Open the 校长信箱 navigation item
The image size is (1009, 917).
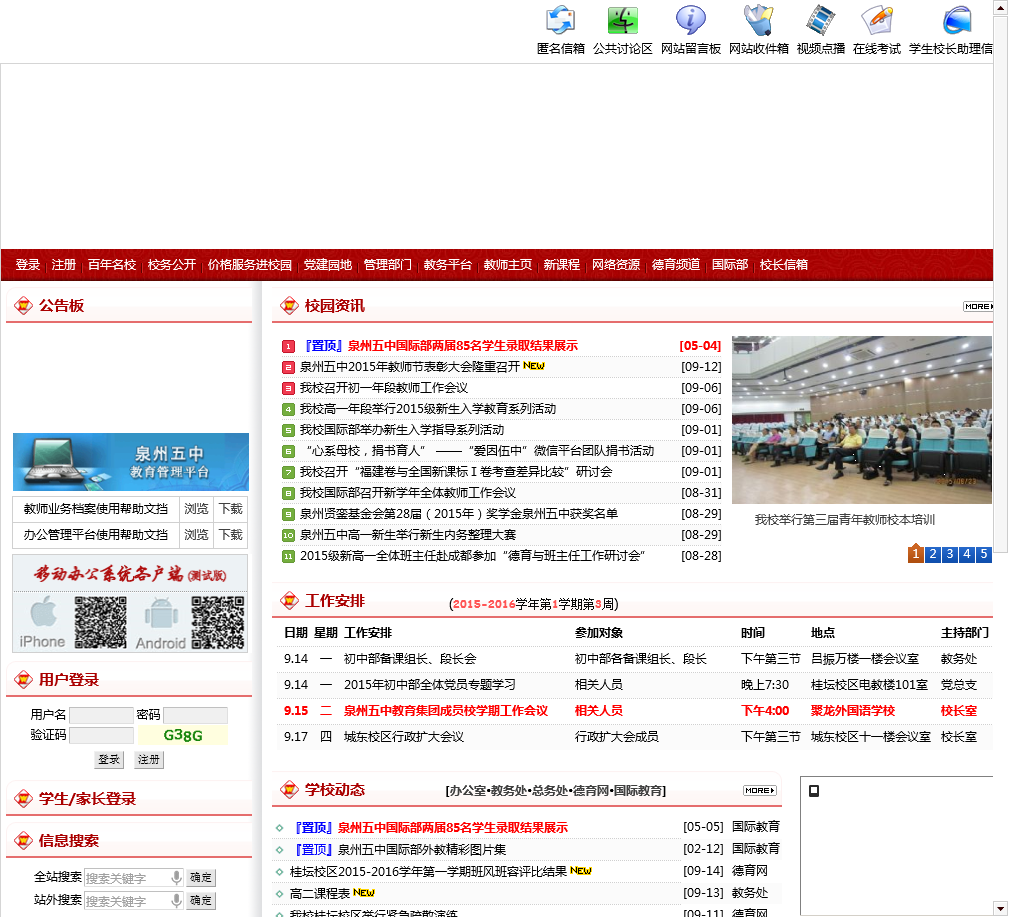(x=783, y=264)
